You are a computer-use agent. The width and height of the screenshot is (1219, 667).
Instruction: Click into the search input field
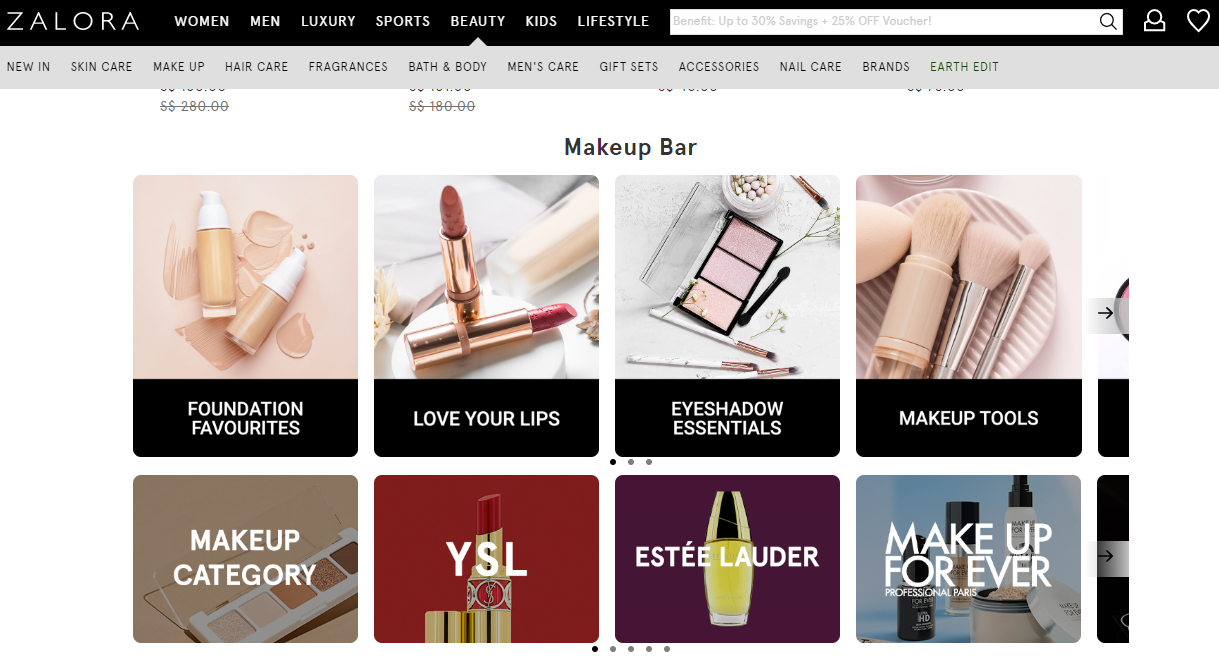click(880, 22)
